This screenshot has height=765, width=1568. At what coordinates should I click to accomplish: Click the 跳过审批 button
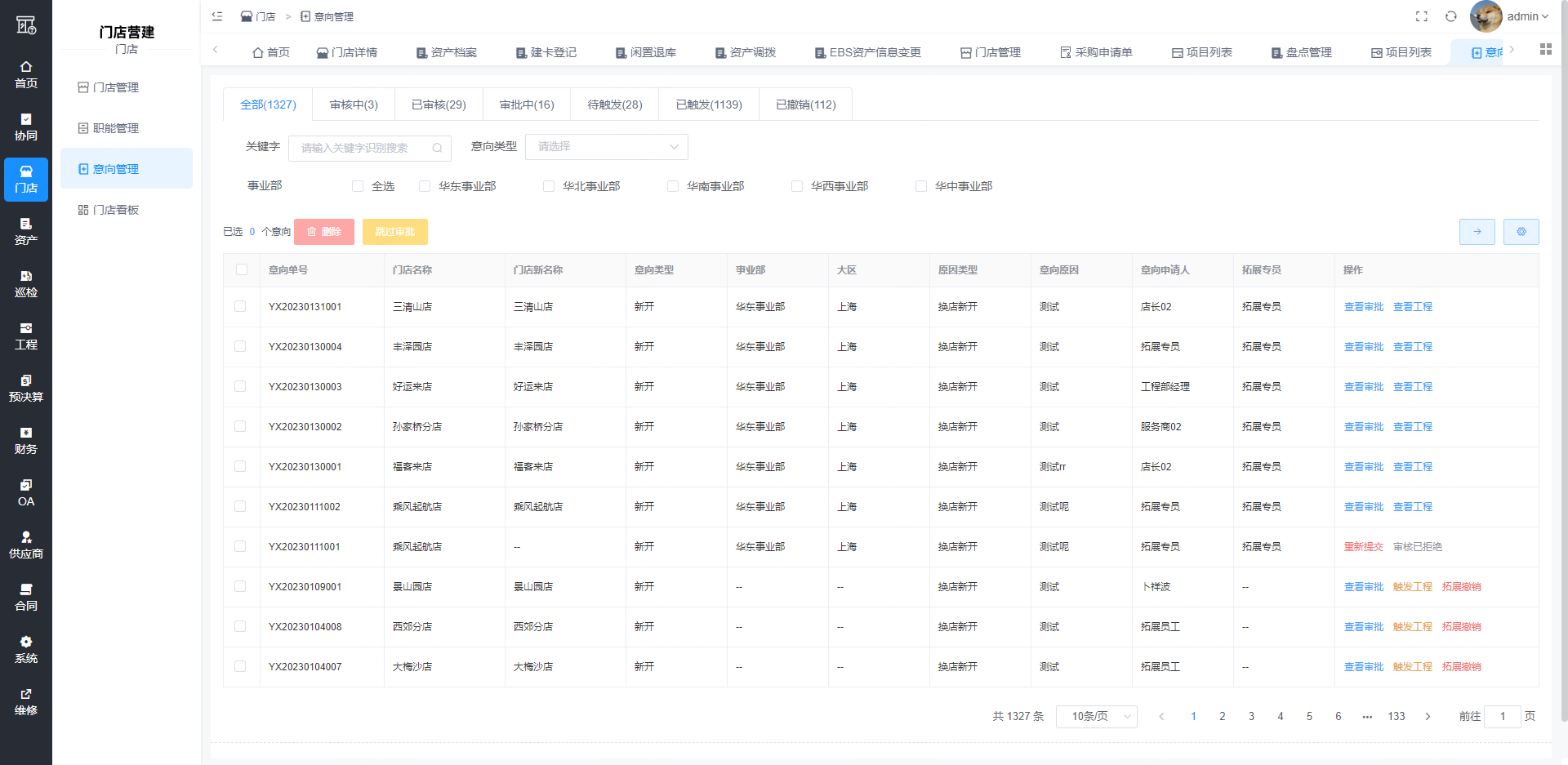click(395, 232)
